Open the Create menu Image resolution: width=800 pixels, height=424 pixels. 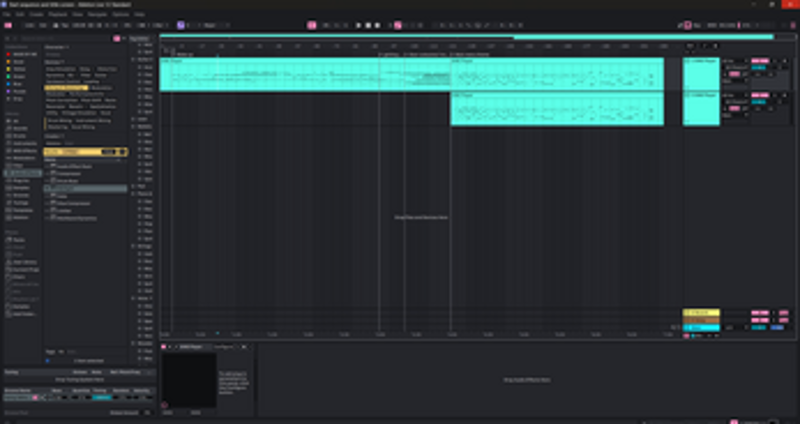pos(36,14)
